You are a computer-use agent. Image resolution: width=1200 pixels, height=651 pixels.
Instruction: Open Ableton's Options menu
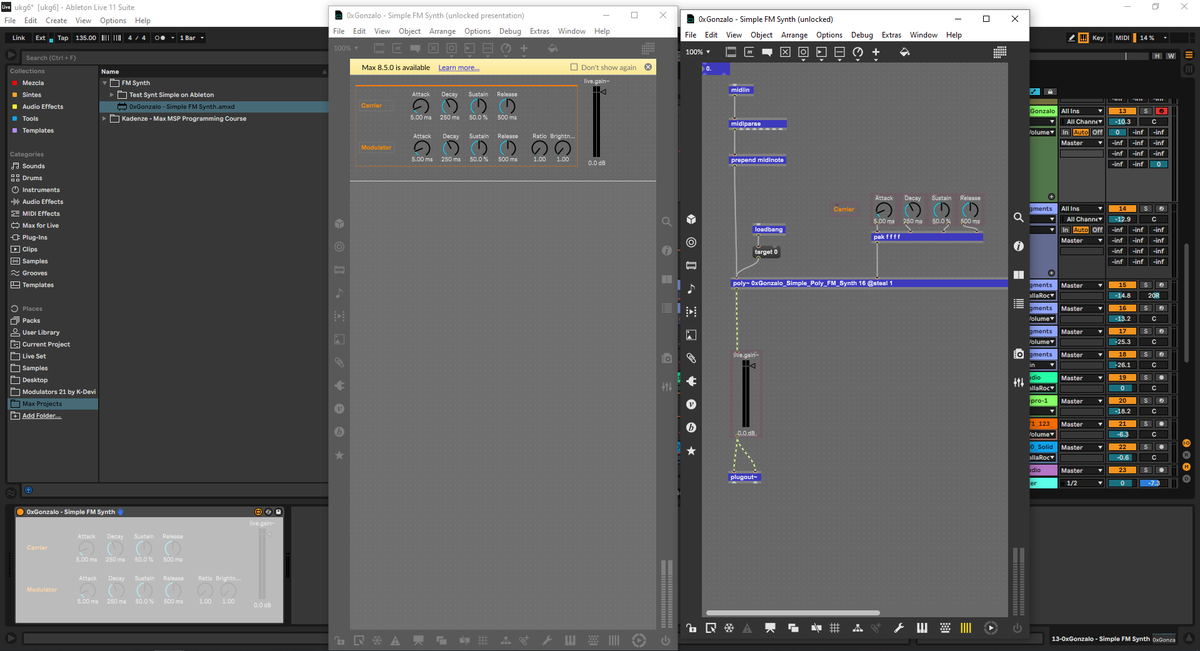pos(113,20)
